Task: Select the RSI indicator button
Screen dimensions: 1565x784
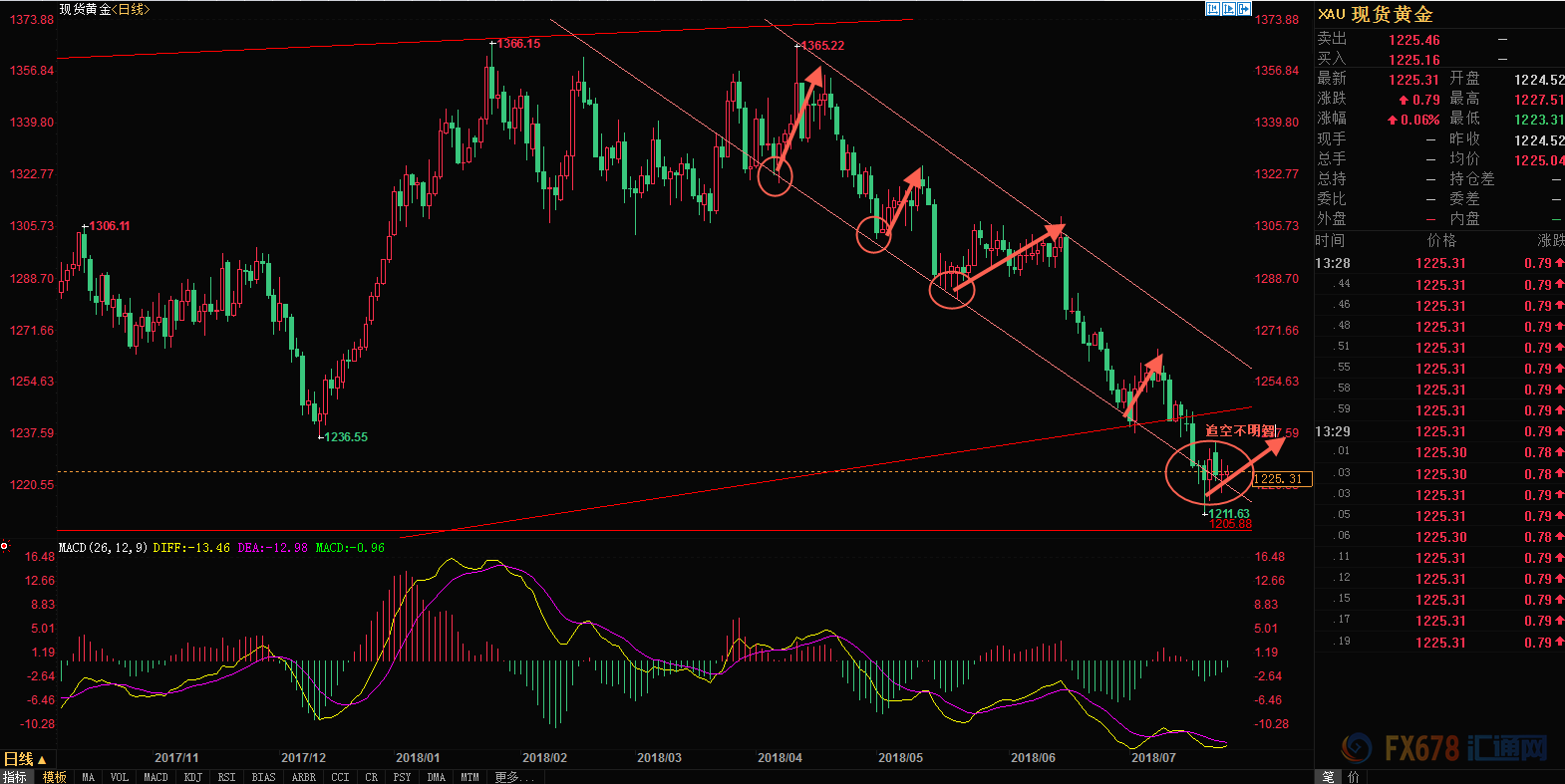Action: coord(226,777)
